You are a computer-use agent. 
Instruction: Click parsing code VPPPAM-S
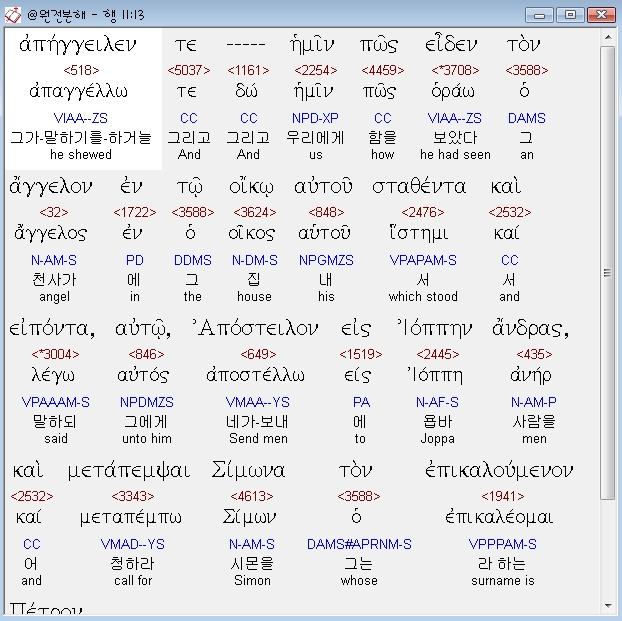[503, 544]
